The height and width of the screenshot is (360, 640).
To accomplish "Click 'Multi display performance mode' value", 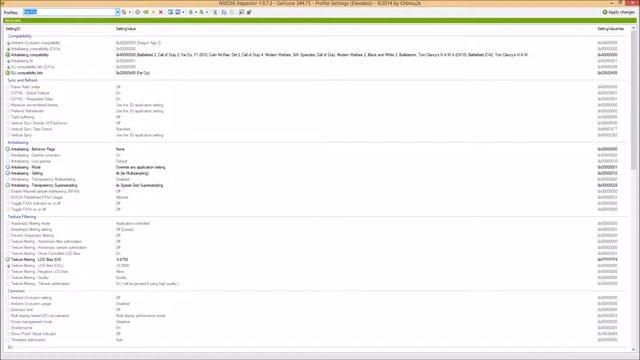I will click(140, 316).
